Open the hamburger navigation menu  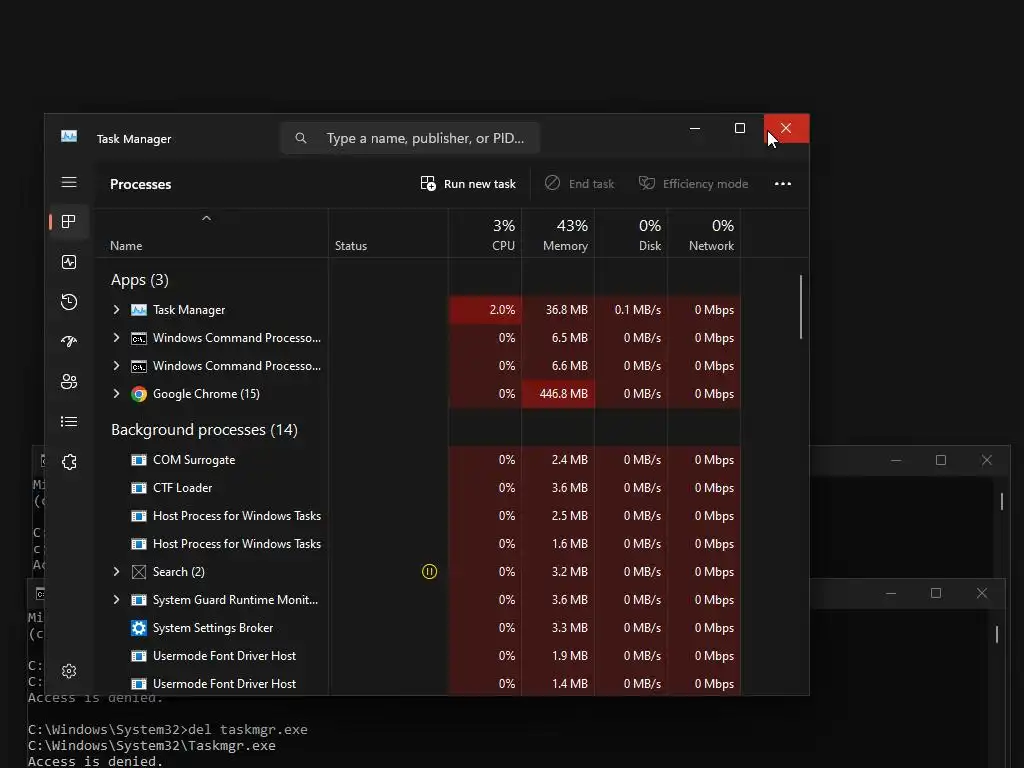pos(69,182)
